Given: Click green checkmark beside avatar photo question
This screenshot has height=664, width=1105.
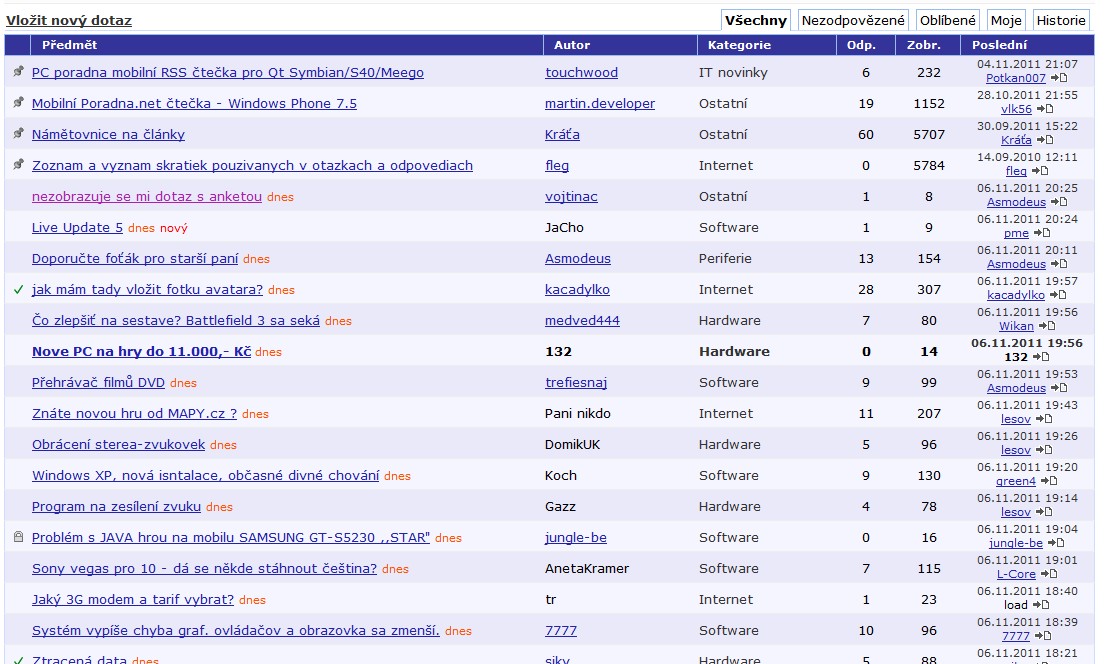Looking at the screenshot, I should coord(18,289).
